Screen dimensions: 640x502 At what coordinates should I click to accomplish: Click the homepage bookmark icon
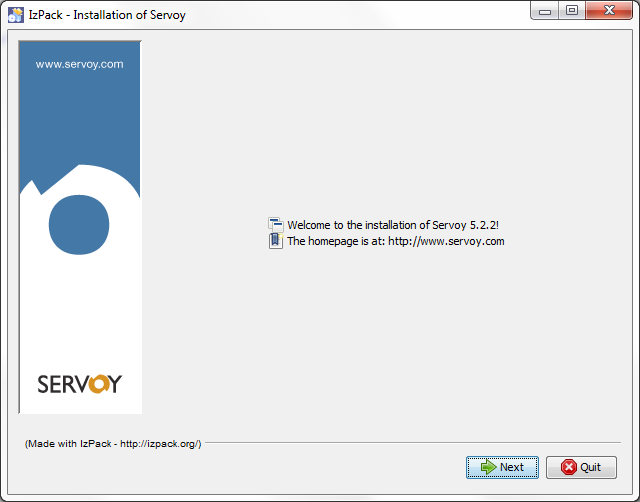click(276, 241)
